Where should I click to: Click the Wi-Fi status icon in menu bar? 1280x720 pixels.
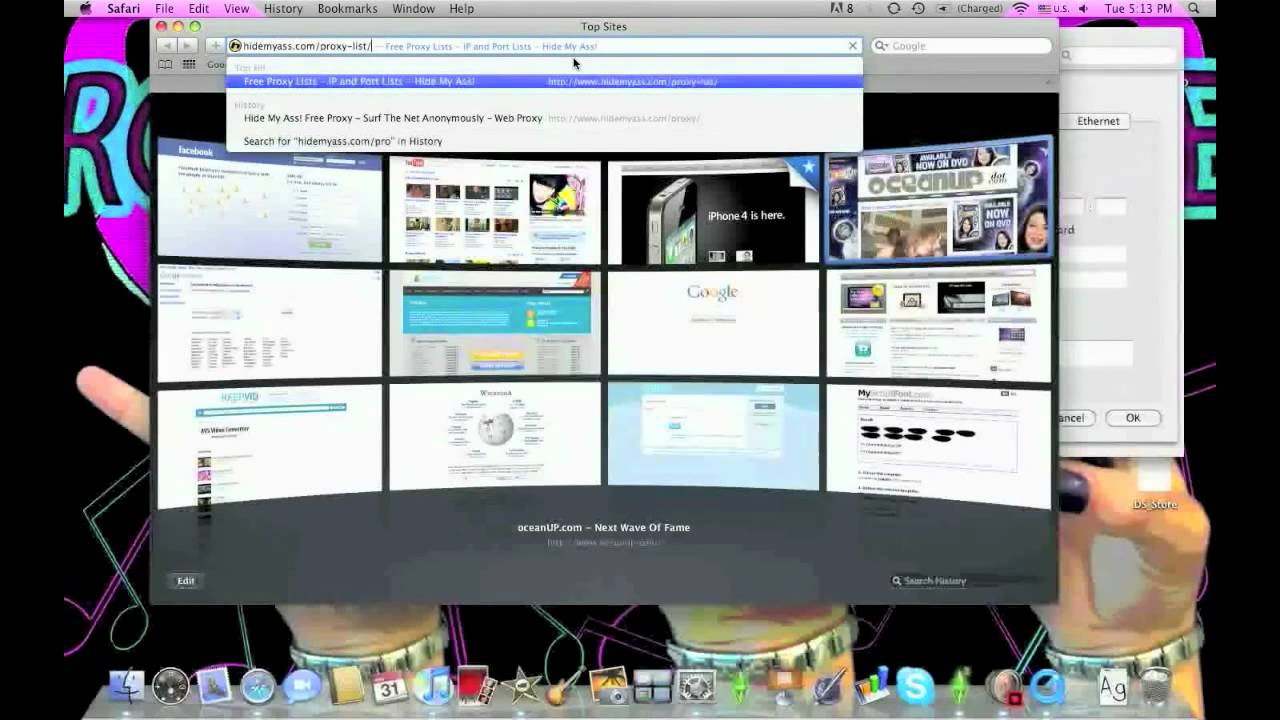tap(1020, 8)
